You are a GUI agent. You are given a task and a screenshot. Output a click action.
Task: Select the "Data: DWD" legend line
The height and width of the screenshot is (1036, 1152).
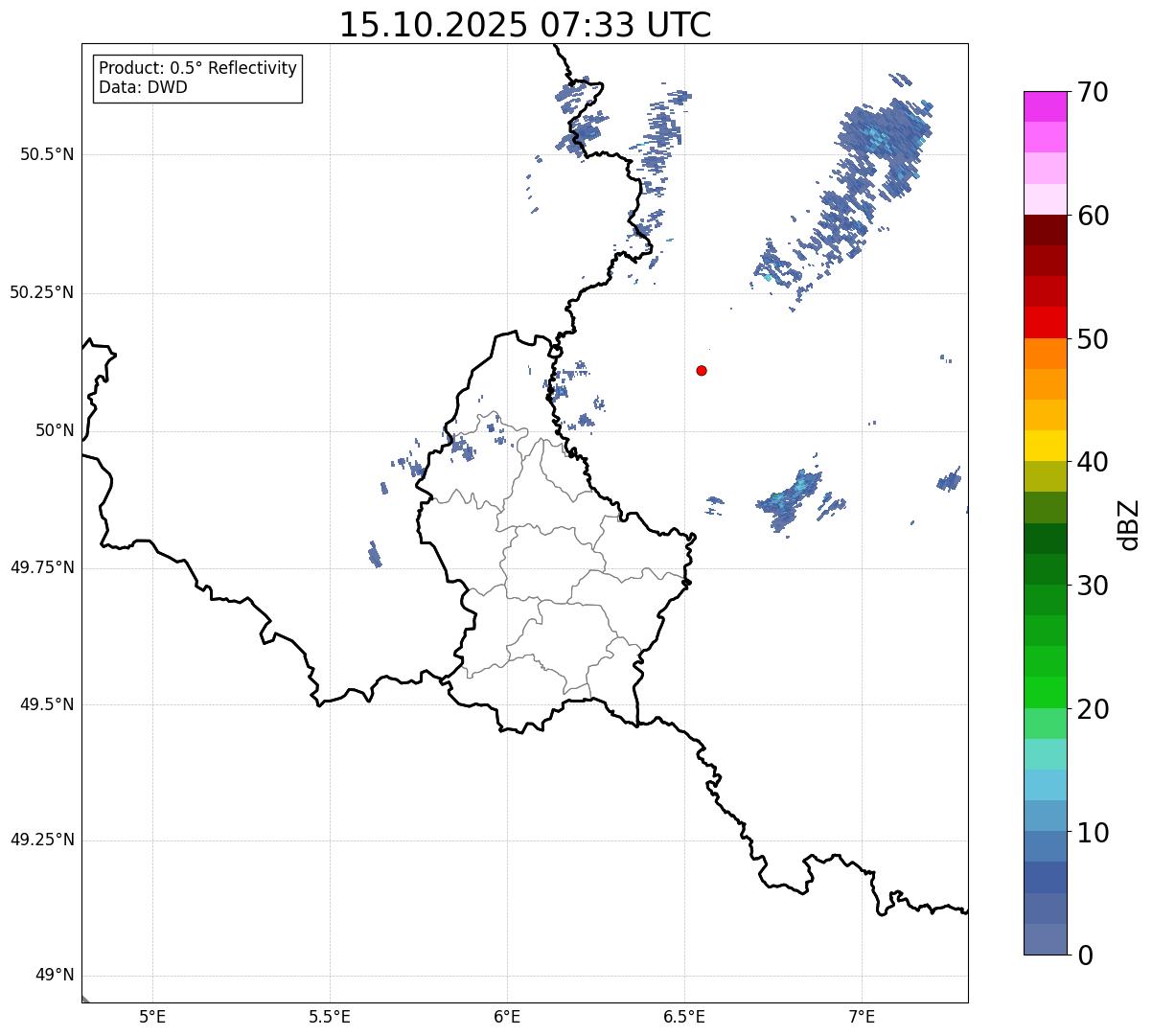point(143,87)
